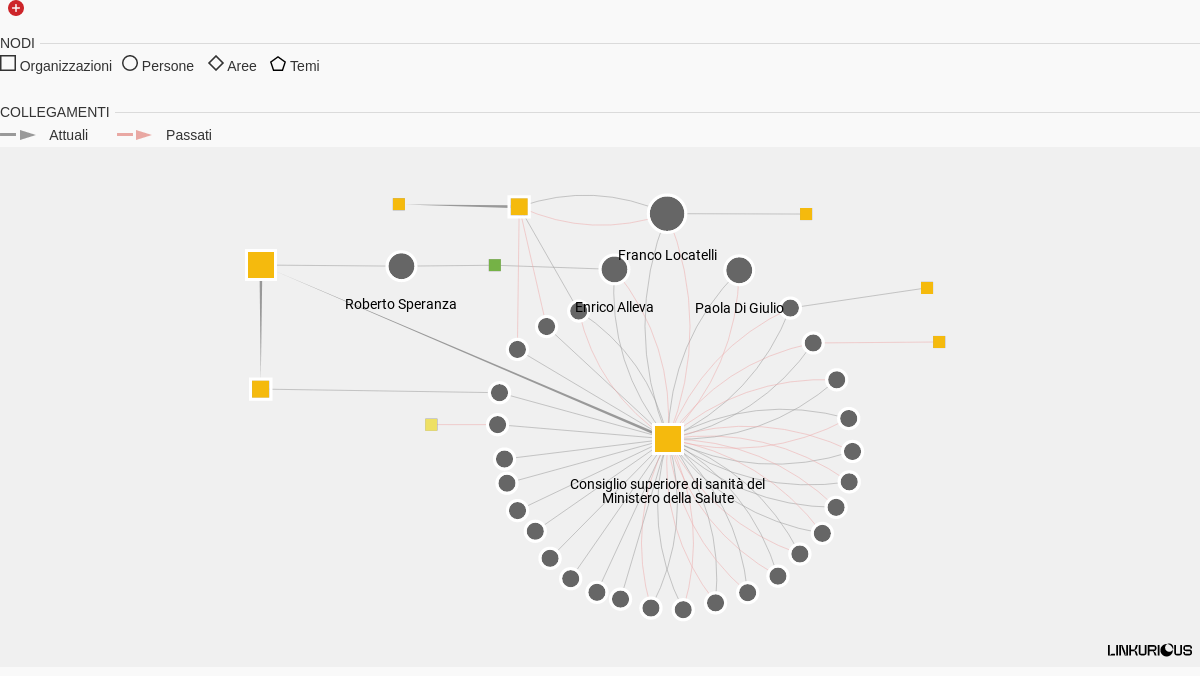
Task: Select the Franco Locatelli person node
Action: pos(667,214)
